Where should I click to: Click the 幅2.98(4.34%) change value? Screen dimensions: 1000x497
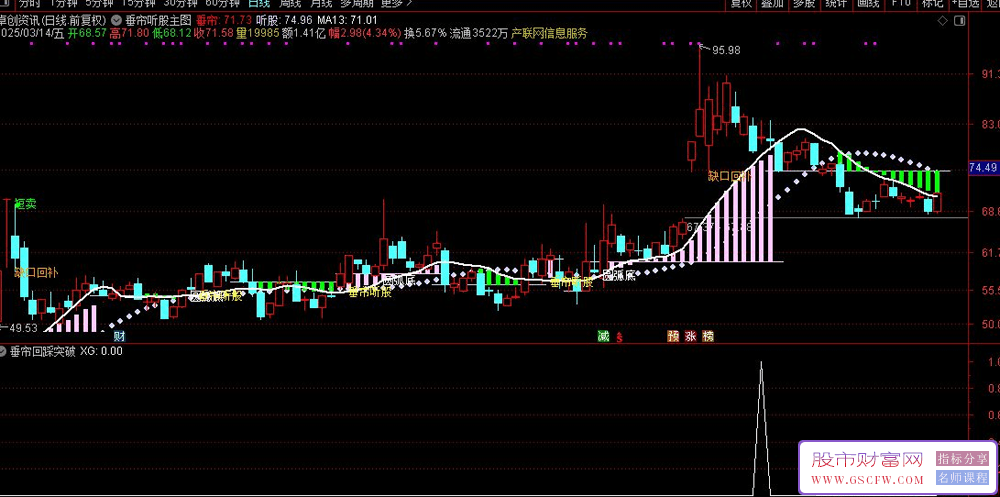(367, 33)
